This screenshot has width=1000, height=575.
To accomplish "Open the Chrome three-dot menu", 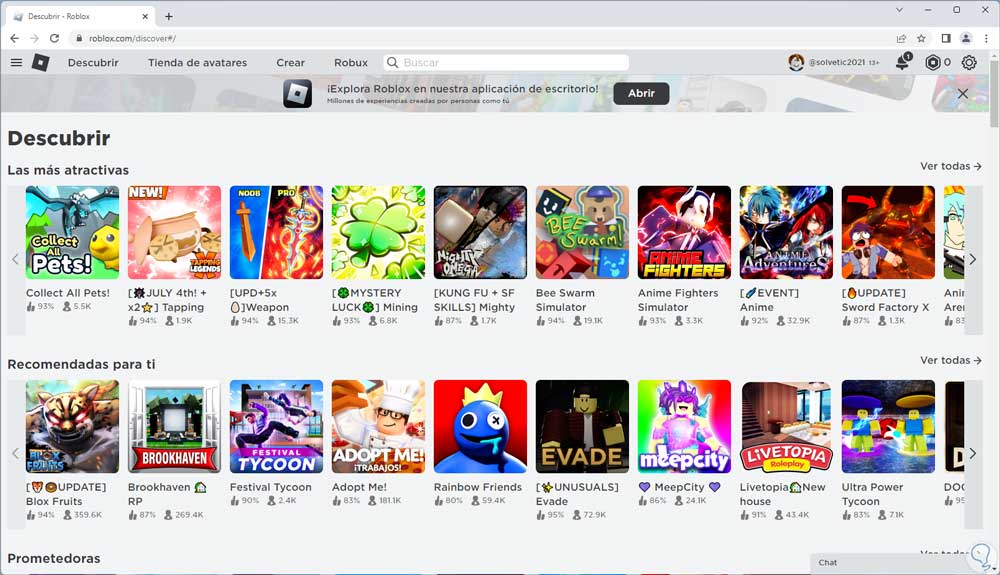I will click(987, 38).
